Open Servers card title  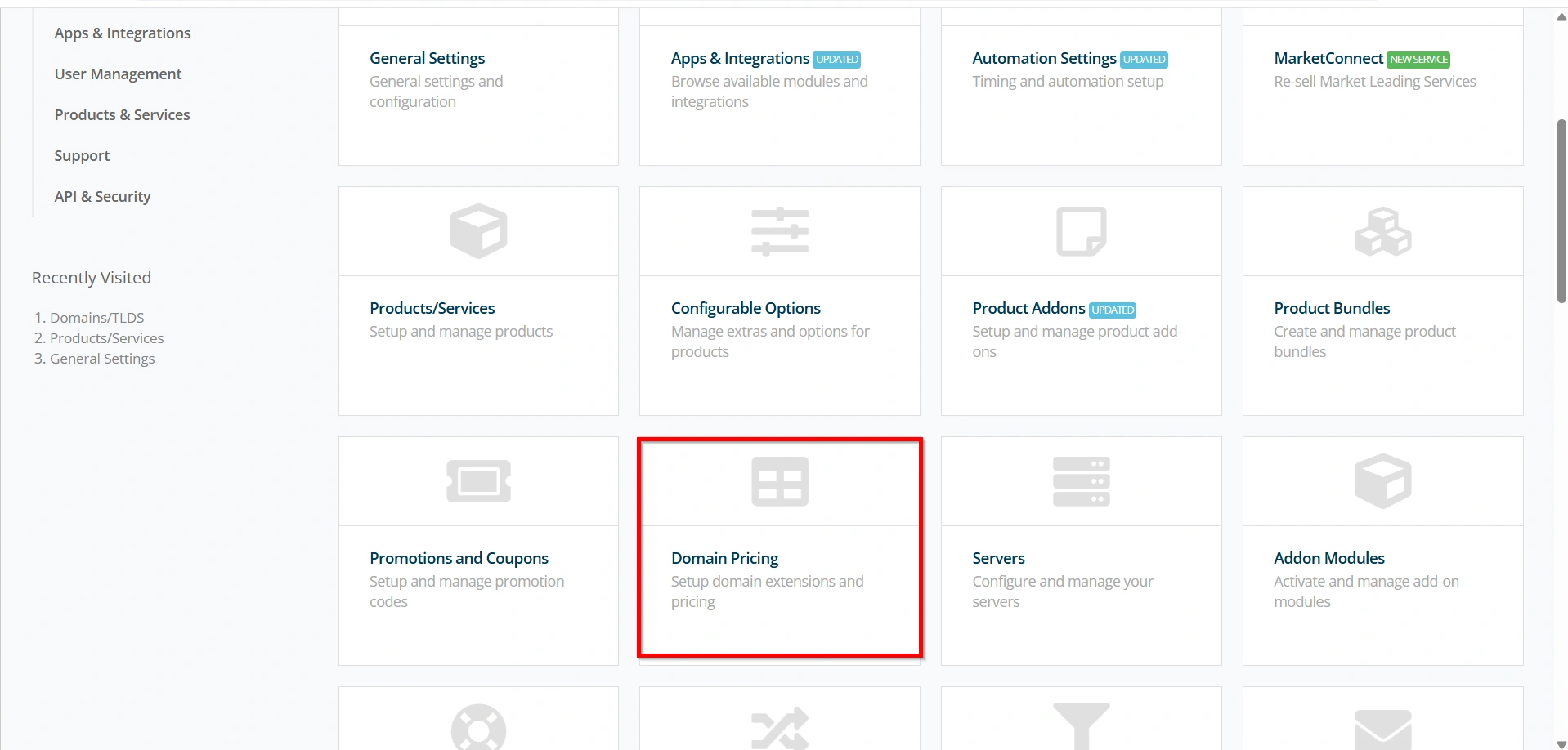[998, 558]
